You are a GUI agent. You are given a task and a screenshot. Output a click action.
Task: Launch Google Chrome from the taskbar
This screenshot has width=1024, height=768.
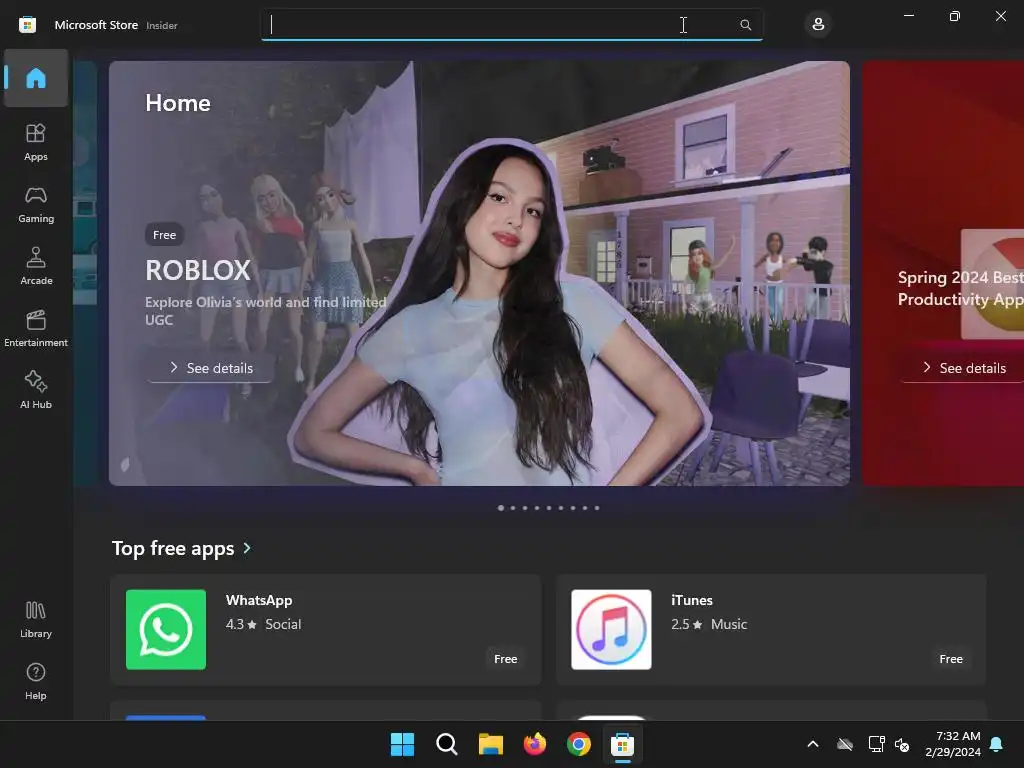tap(579, 744)
